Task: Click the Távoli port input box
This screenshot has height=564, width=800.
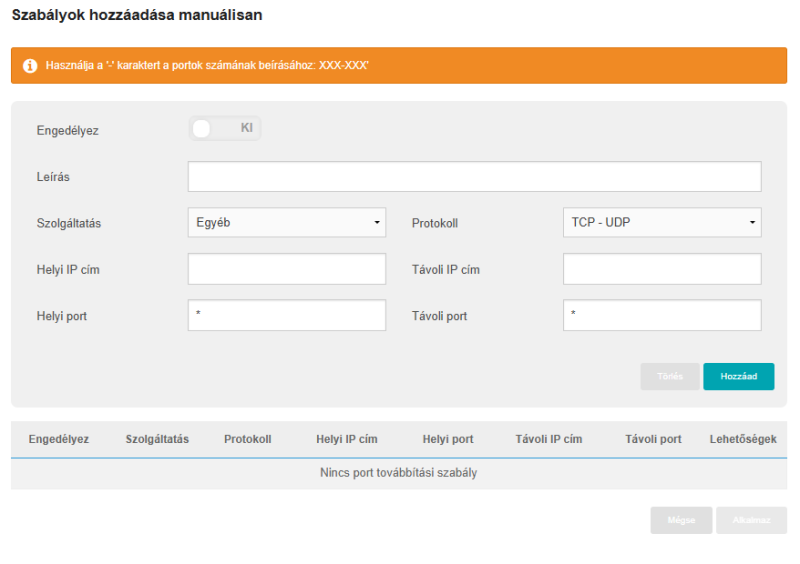Action: [x=661, y=315]
